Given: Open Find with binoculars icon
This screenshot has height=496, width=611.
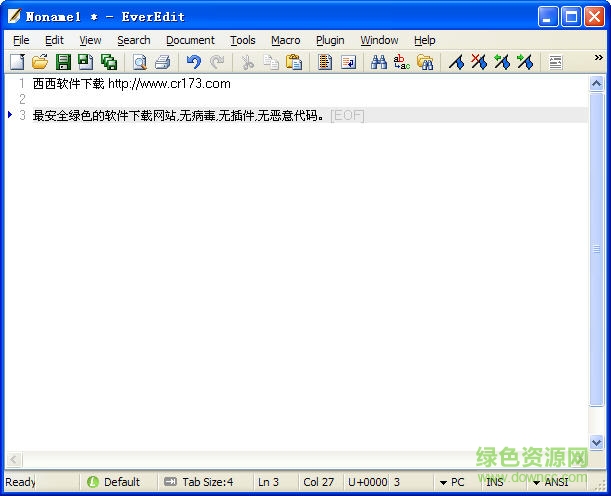Looking at the screenshot, I should tap(379, 62).
